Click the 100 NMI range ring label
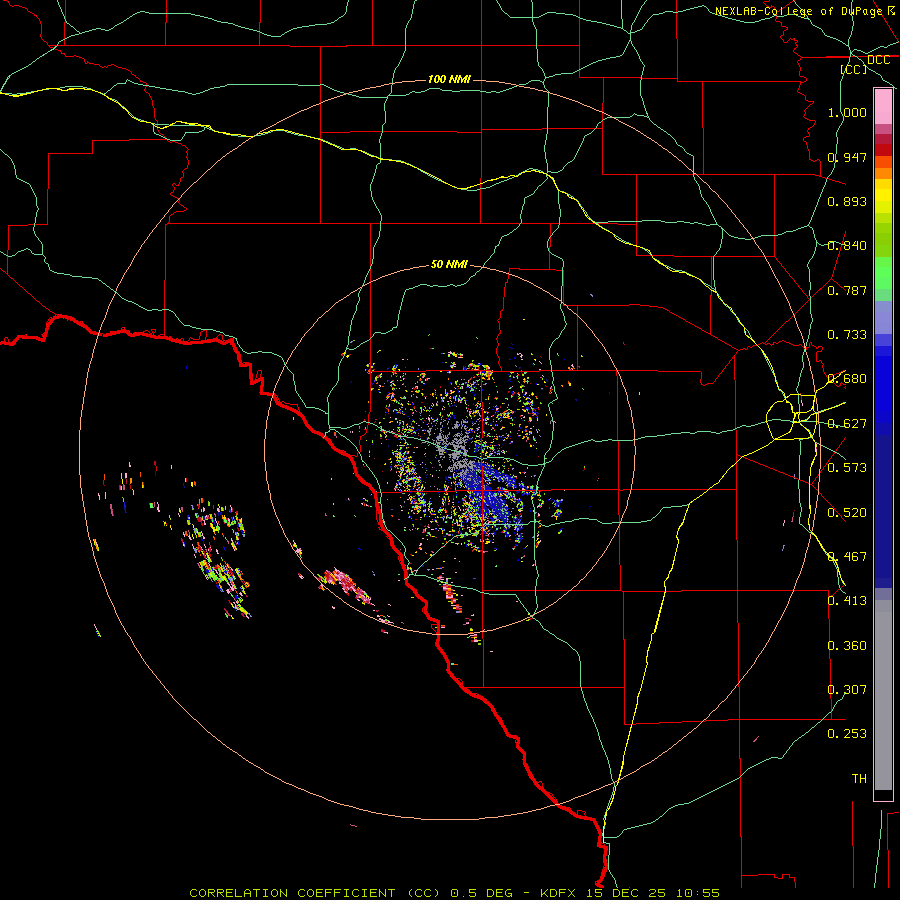Image resolution: width=900 pixels, height=900 pixels. pyautogui.click(x=449, y=79)
